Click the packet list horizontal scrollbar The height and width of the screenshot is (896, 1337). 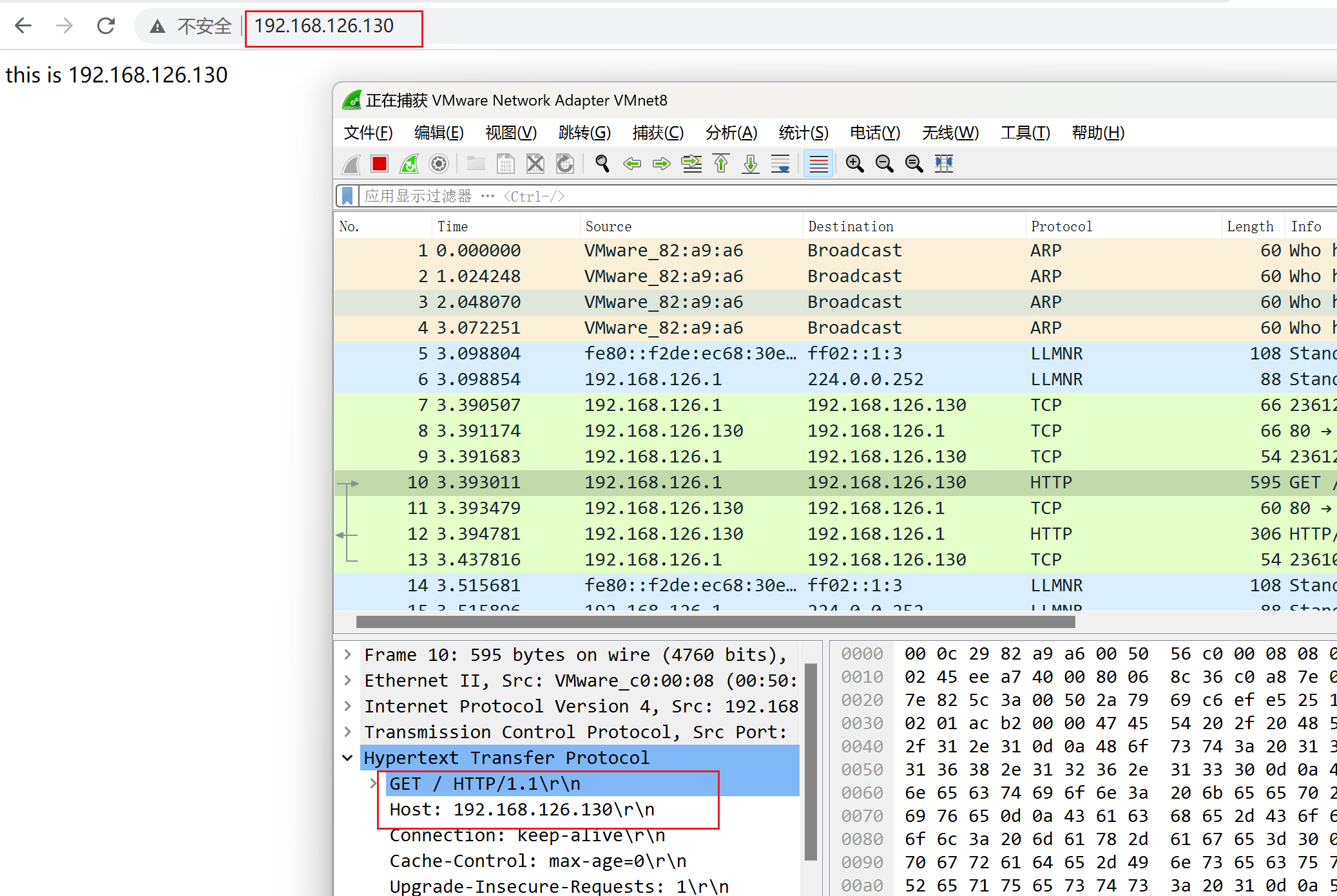(715, 622)
